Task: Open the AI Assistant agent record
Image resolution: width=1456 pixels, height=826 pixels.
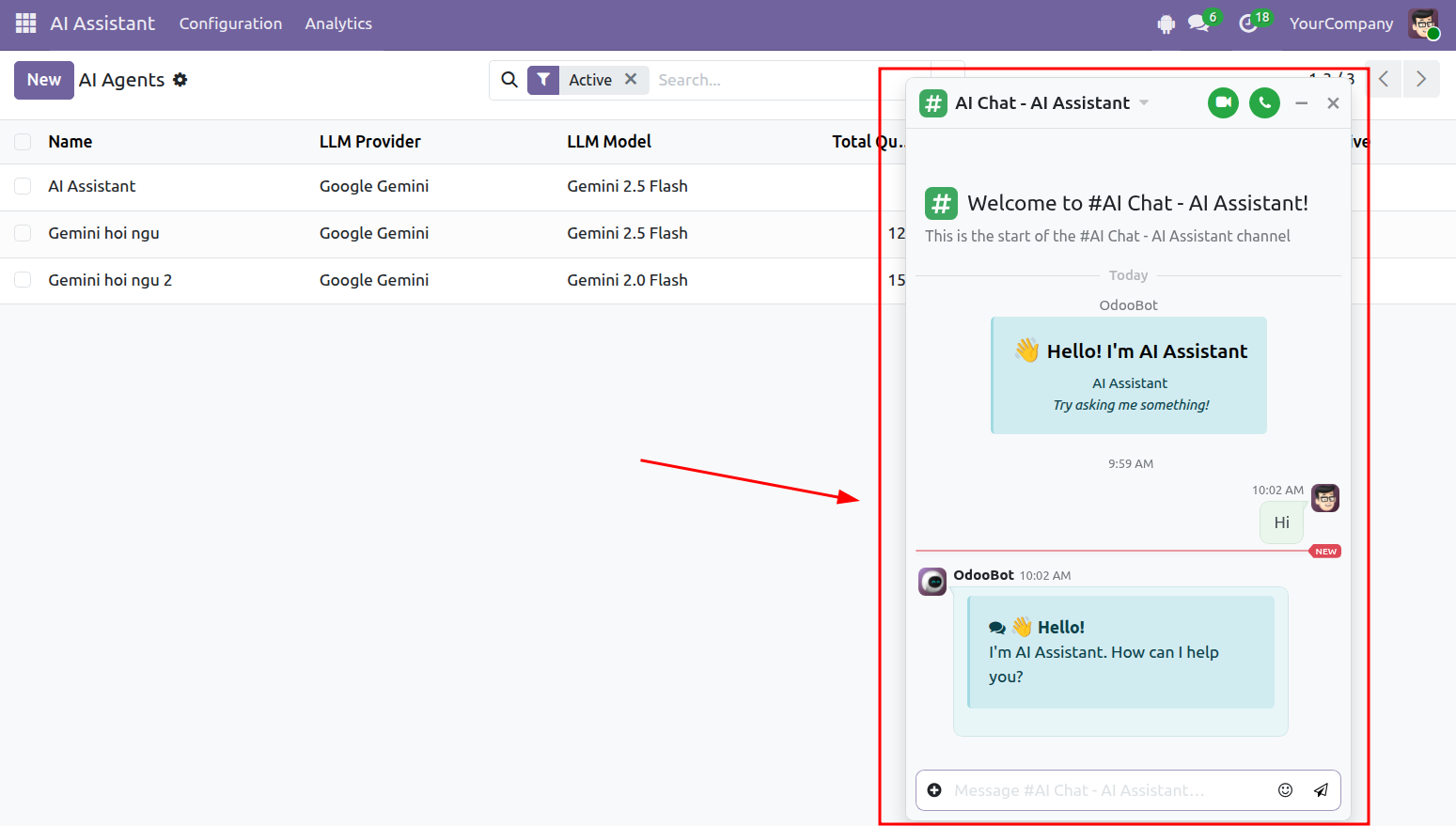Action: coord(92,186)
